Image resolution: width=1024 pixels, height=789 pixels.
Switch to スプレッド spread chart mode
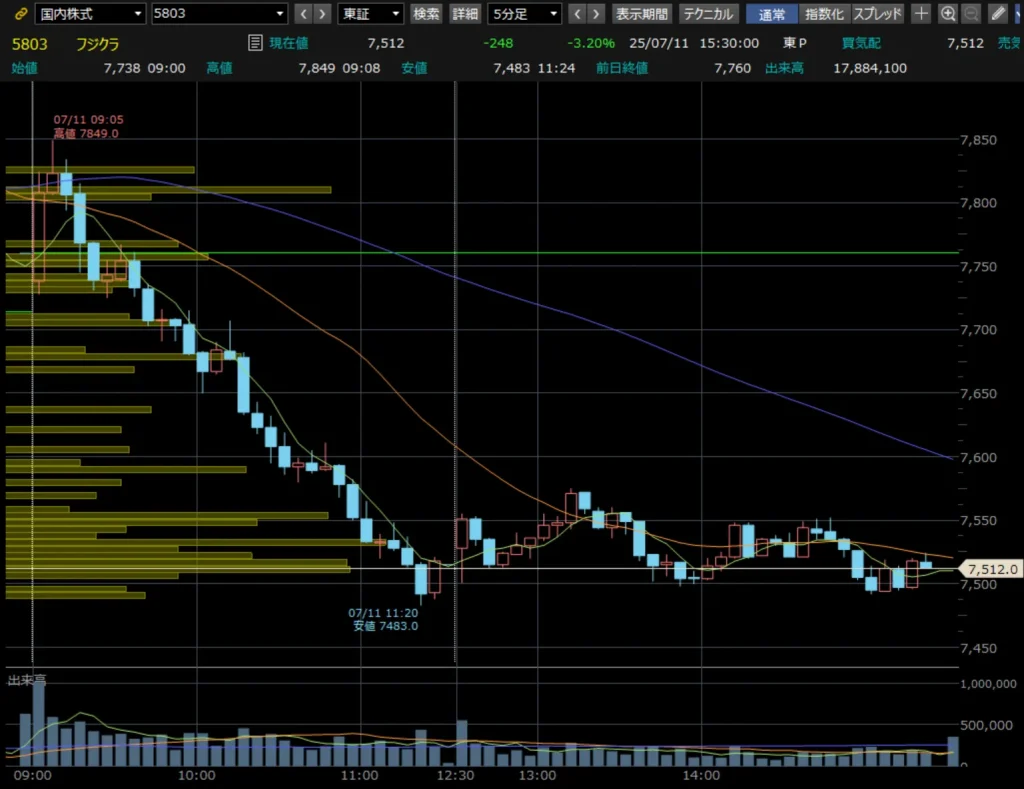tap(877, 14)
